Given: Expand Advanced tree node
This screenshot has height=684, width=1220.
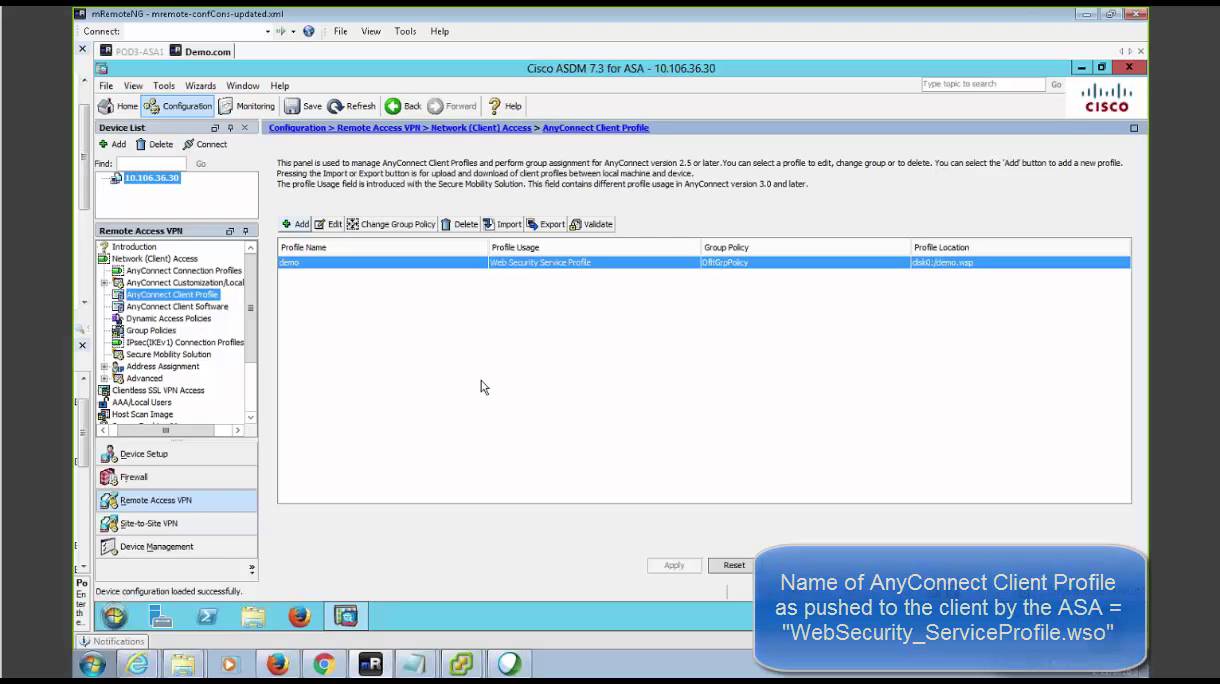Looking at the screenshot, I should 104,379.
